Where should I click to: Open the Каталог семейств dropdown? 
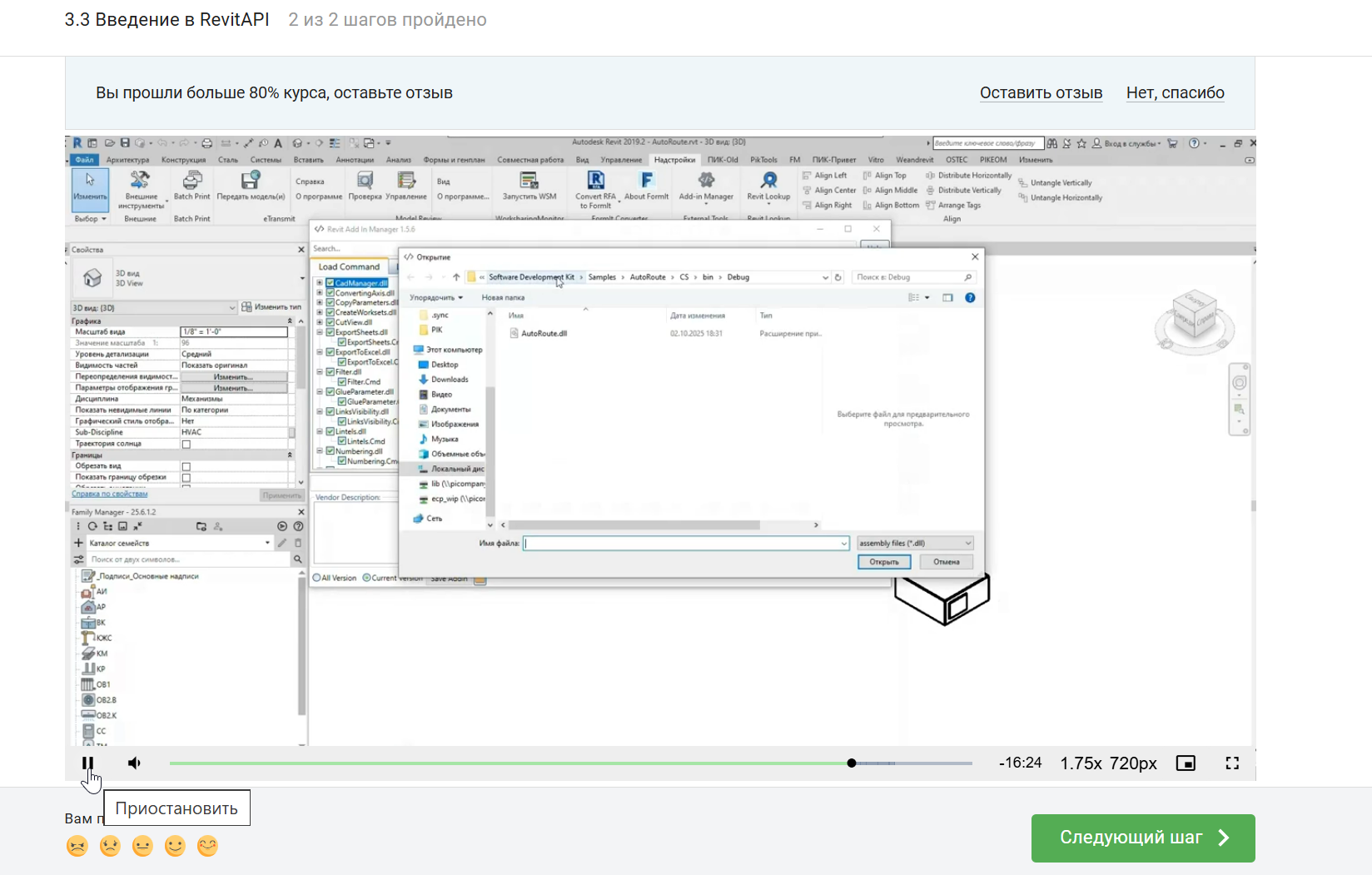[x=180, y=543]
